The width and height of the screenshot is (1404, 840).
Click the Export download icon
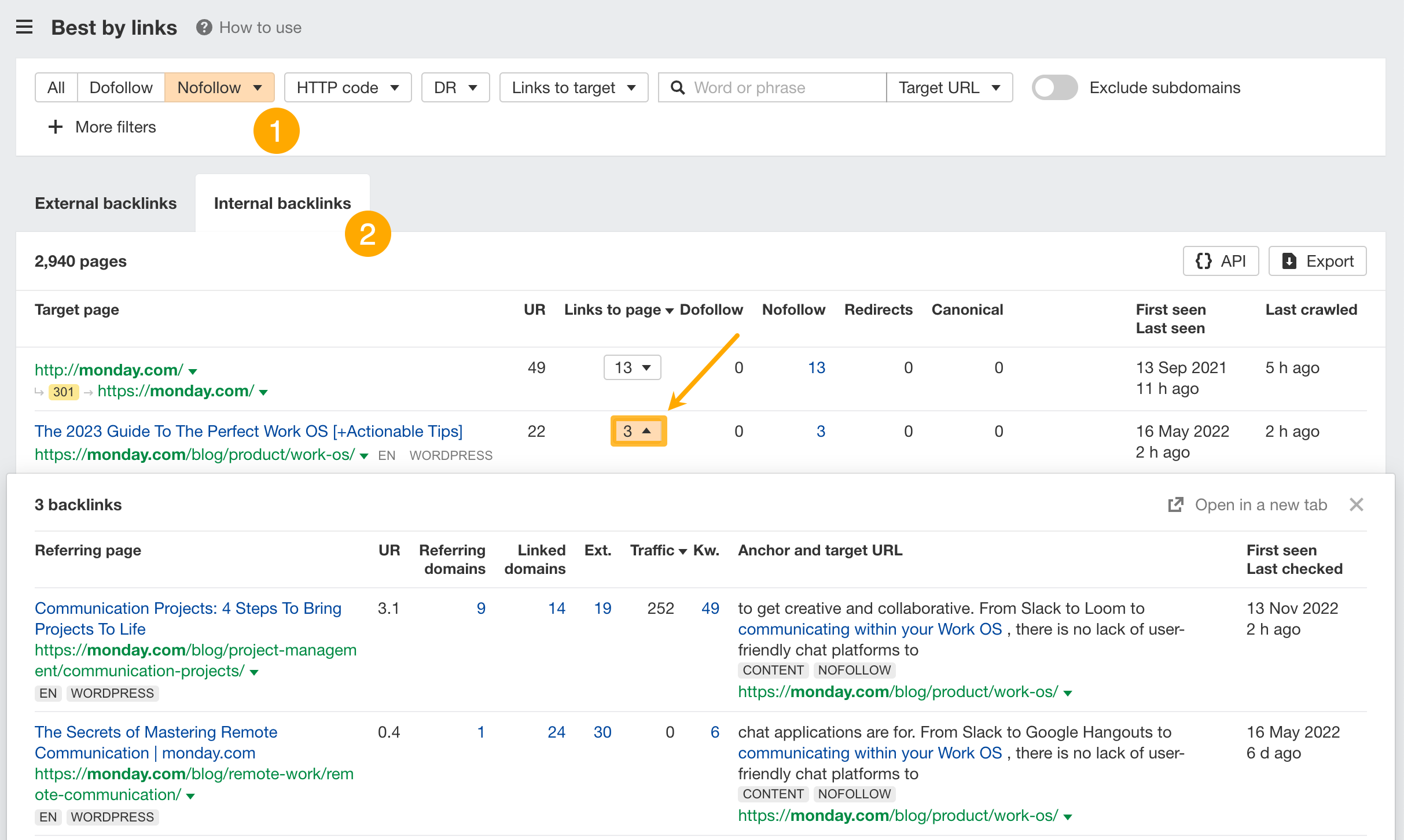click(x=1289, y=261)
